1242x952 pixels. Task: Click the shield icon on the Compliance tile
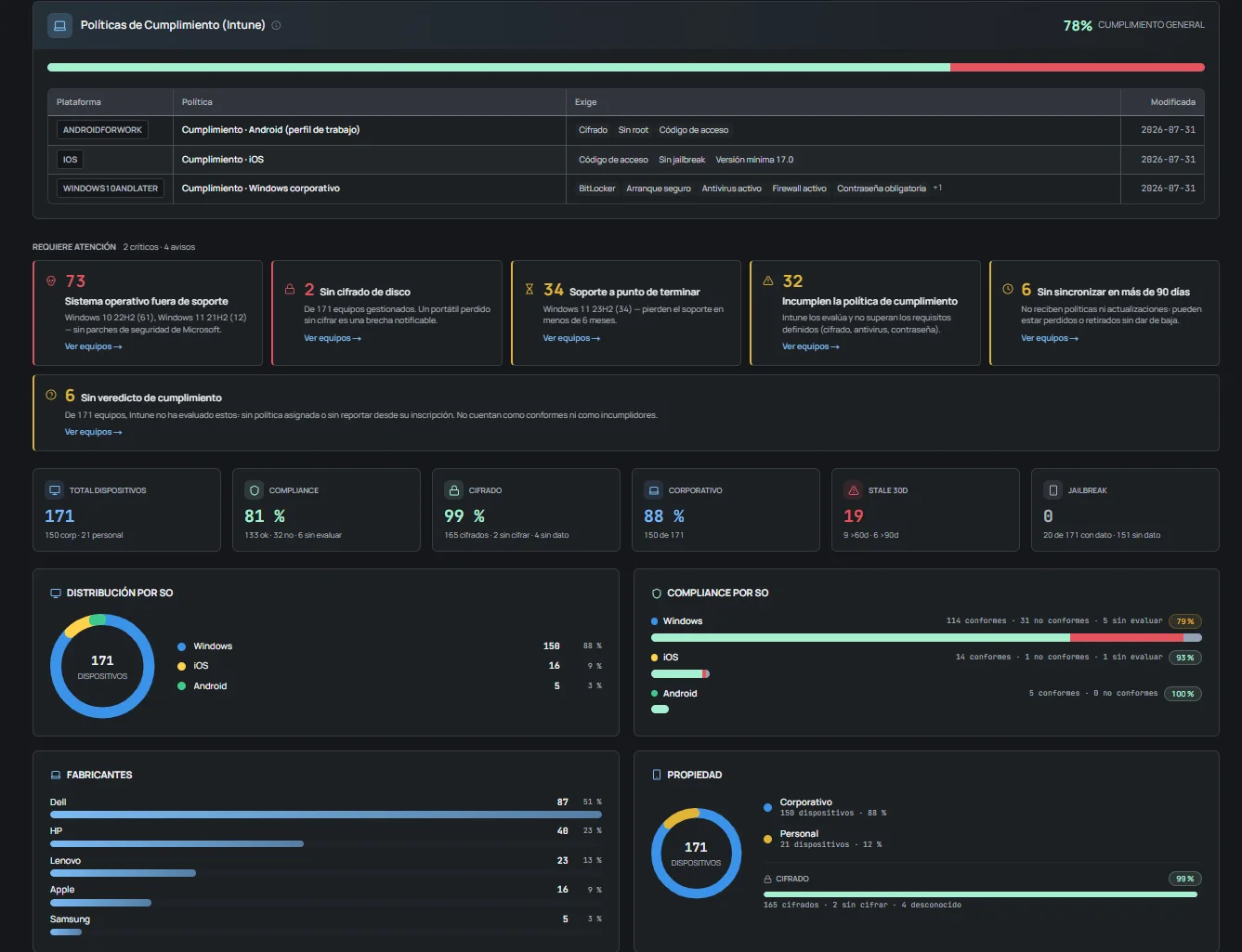[255, 490]
